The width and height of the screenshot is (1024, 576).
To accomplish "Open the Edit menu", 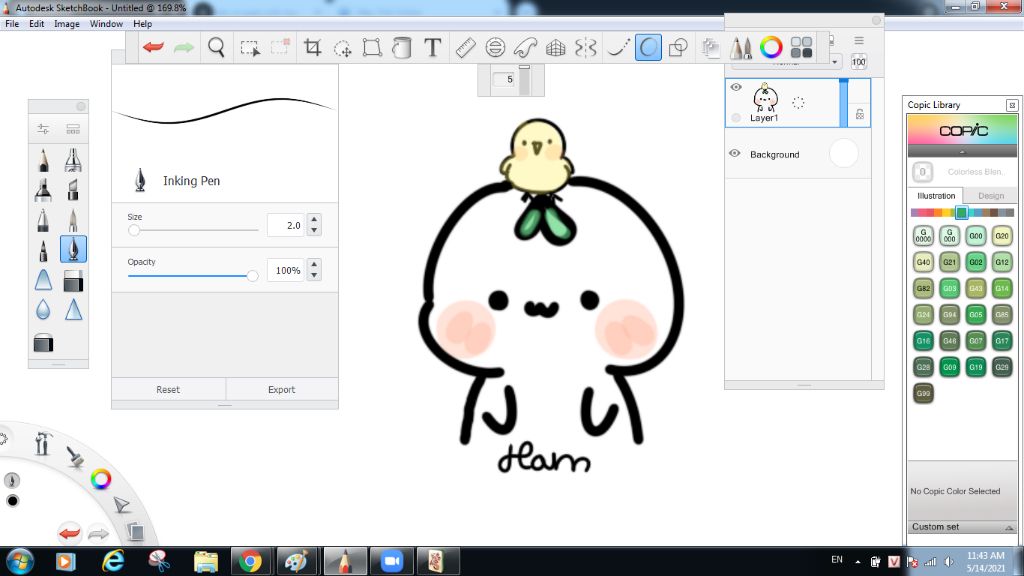I will tap(37, 24).
